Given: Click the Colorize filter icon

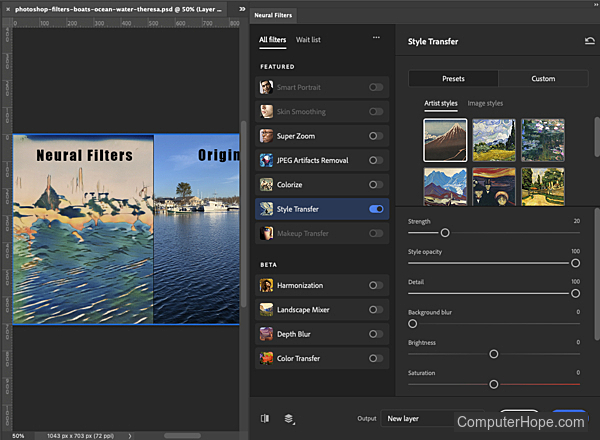Looking at the screenshot, I should click(x=266, y=184).
